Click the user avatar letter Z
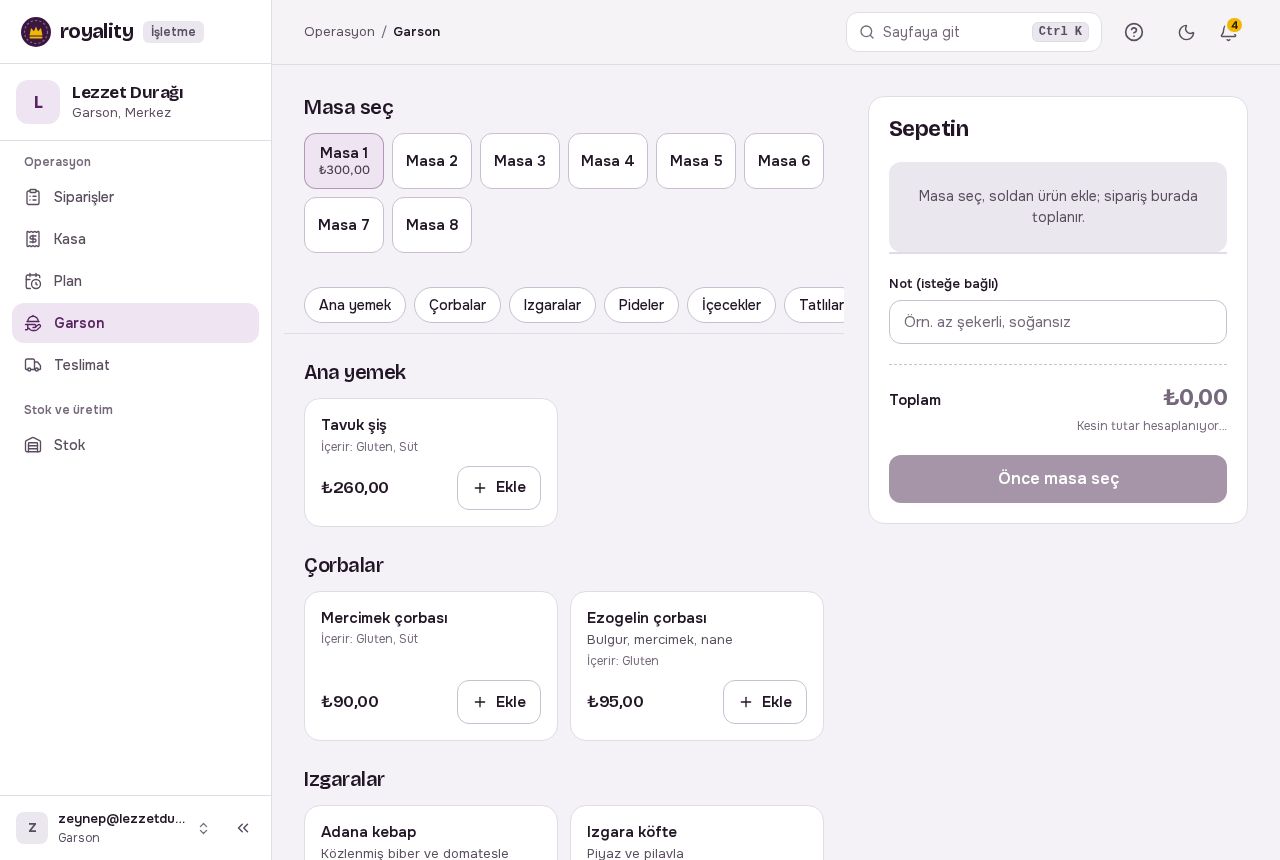 [32, 828]
